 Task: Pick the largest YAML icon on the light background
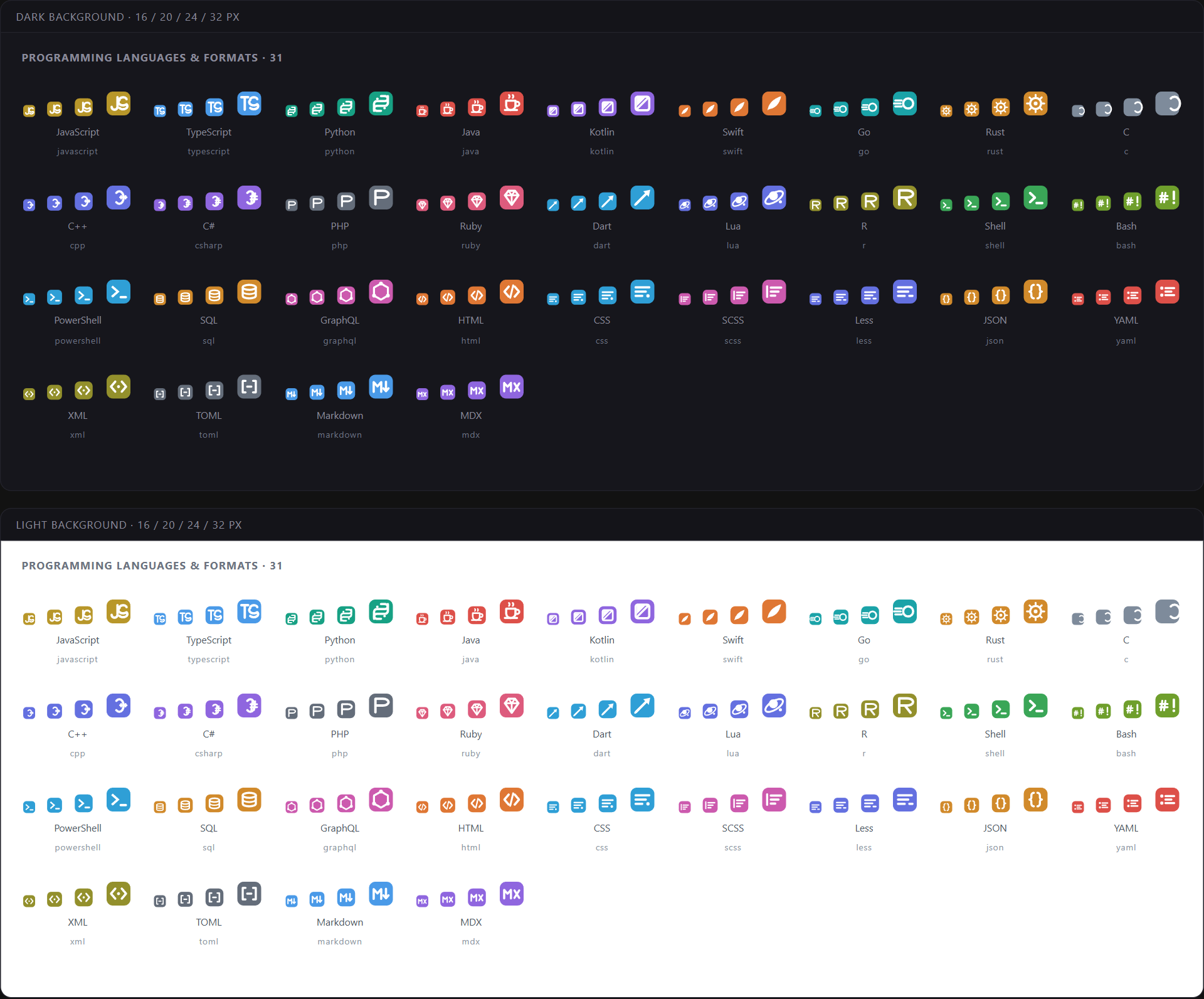(x=1167, y=800)
